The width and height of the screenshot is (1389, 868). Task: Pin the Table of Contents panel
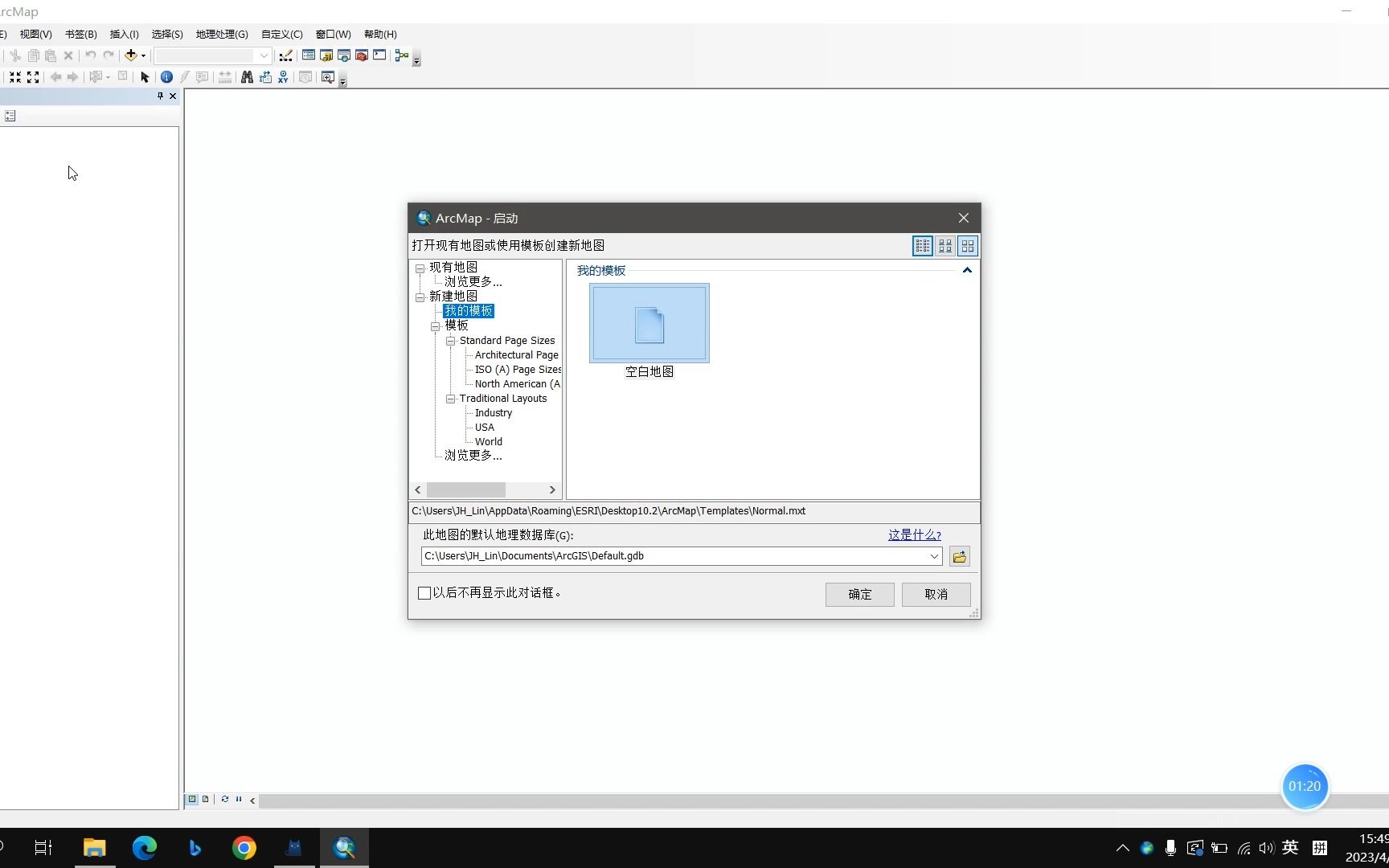[x=160, y=96]
